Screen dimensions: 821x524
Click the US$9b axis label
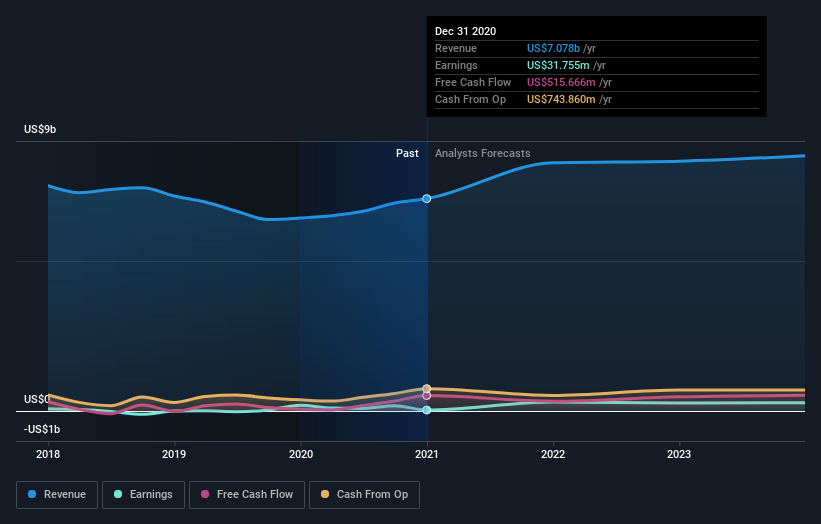coord(40,129)
